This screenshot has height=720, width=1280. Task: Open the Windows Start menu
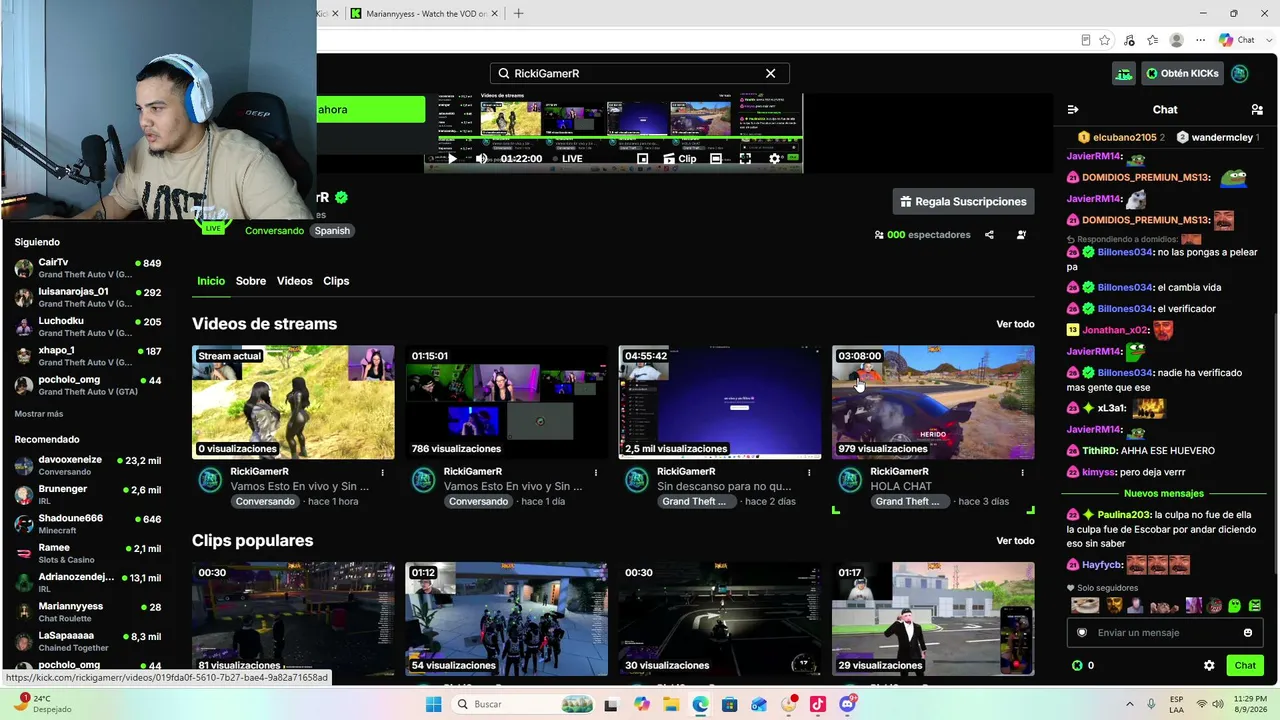click(x=433, y=704)
